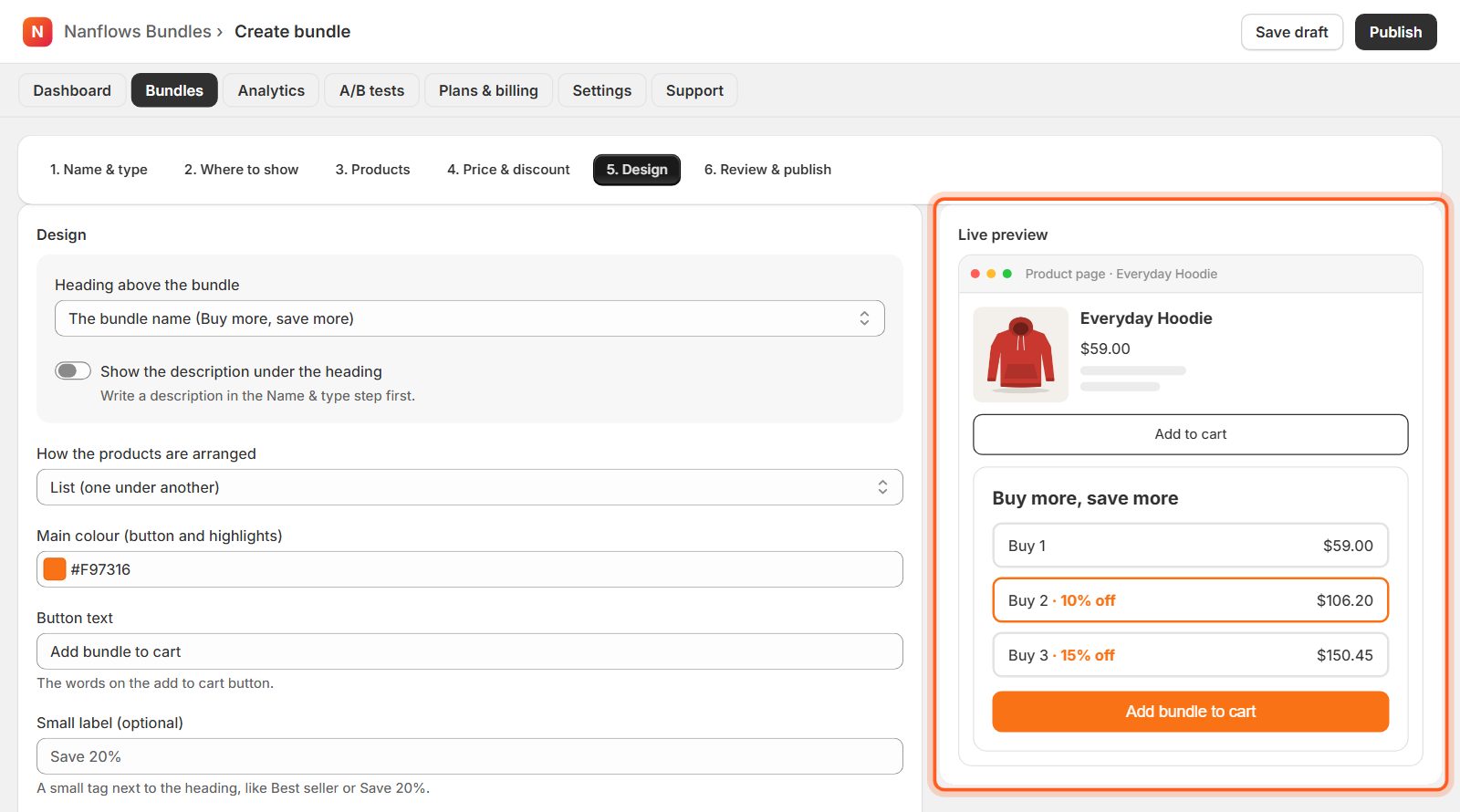This screenshot has width=1460, height=812.
Task: Click the orange main colour swatch
Action: 55,569
